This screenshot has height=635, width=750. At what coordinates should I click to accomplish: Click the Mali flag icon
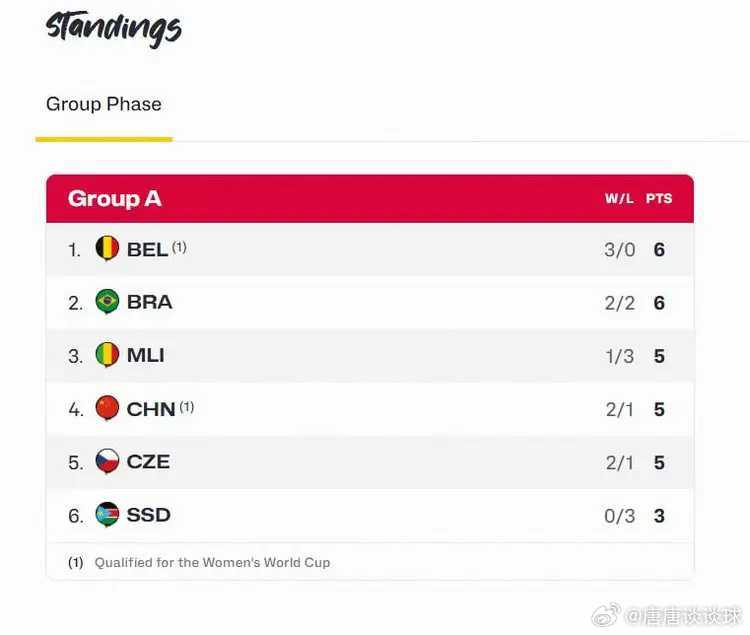[x=107, y=355]
